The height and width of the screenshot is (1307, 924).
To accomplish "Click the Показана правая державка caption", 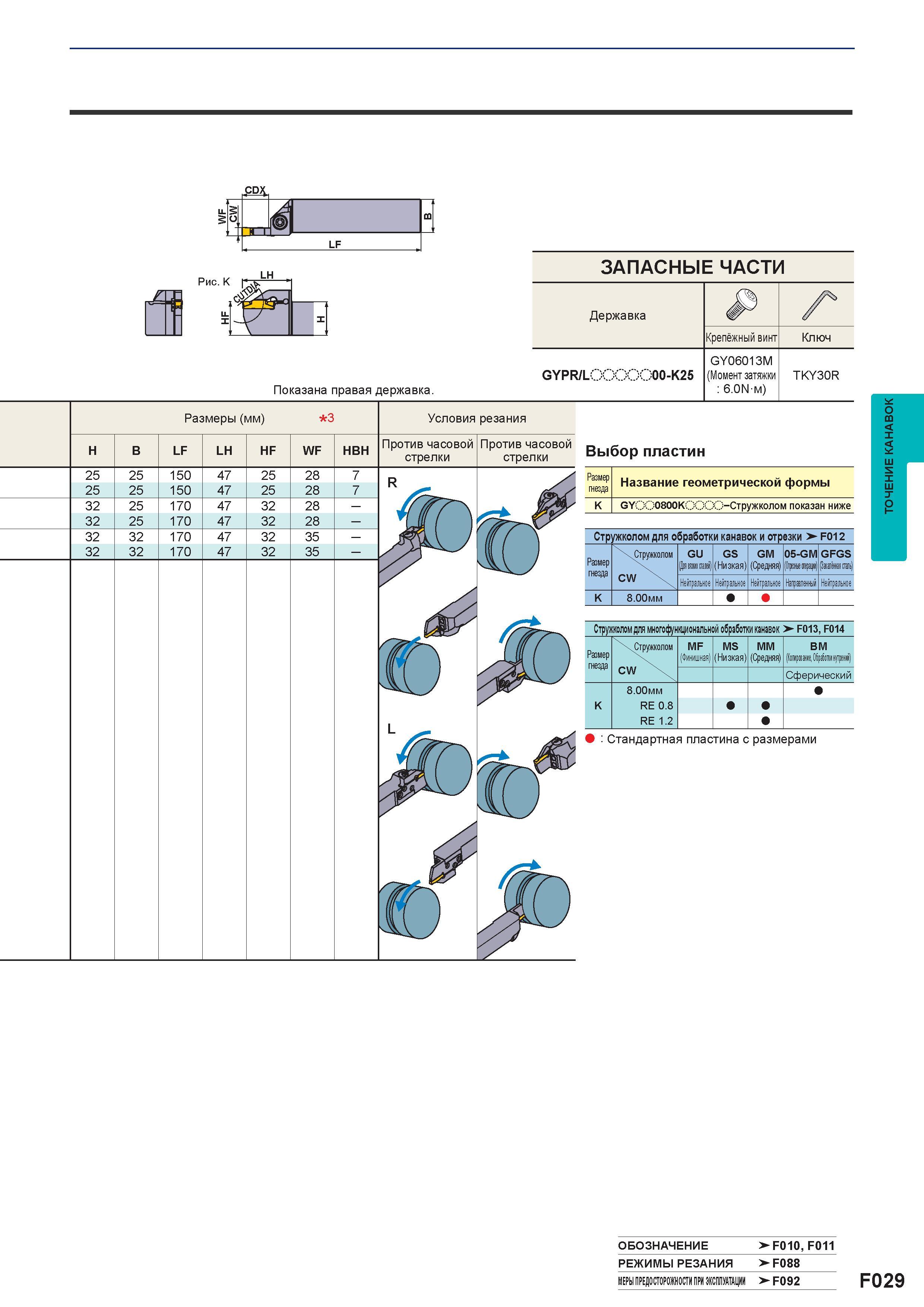I will [x=354, y=390].
